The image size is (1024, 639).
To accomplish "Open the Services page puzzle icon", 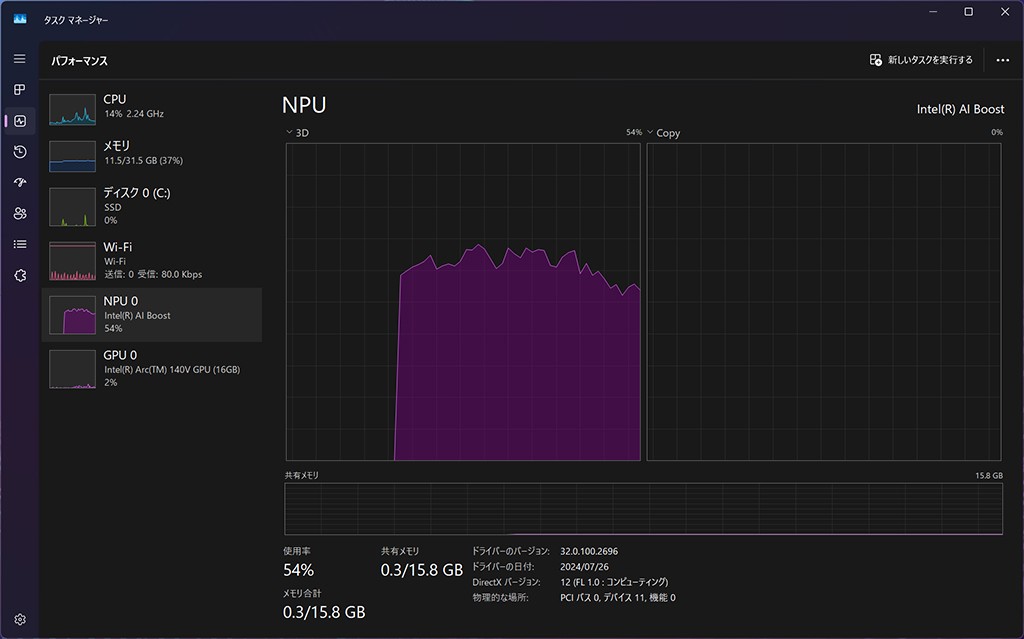I will (x=20, y=275).
